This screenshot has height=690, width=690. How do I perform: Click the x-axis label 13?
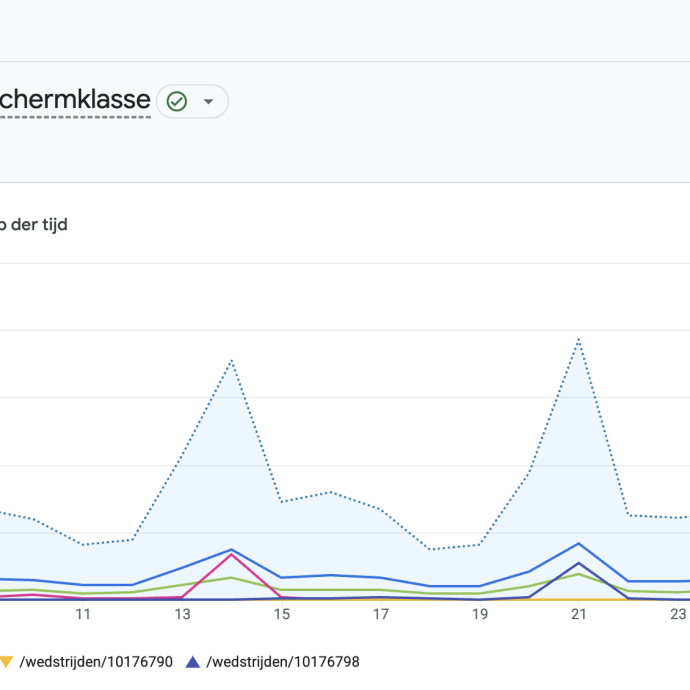(x=182, y=614)
